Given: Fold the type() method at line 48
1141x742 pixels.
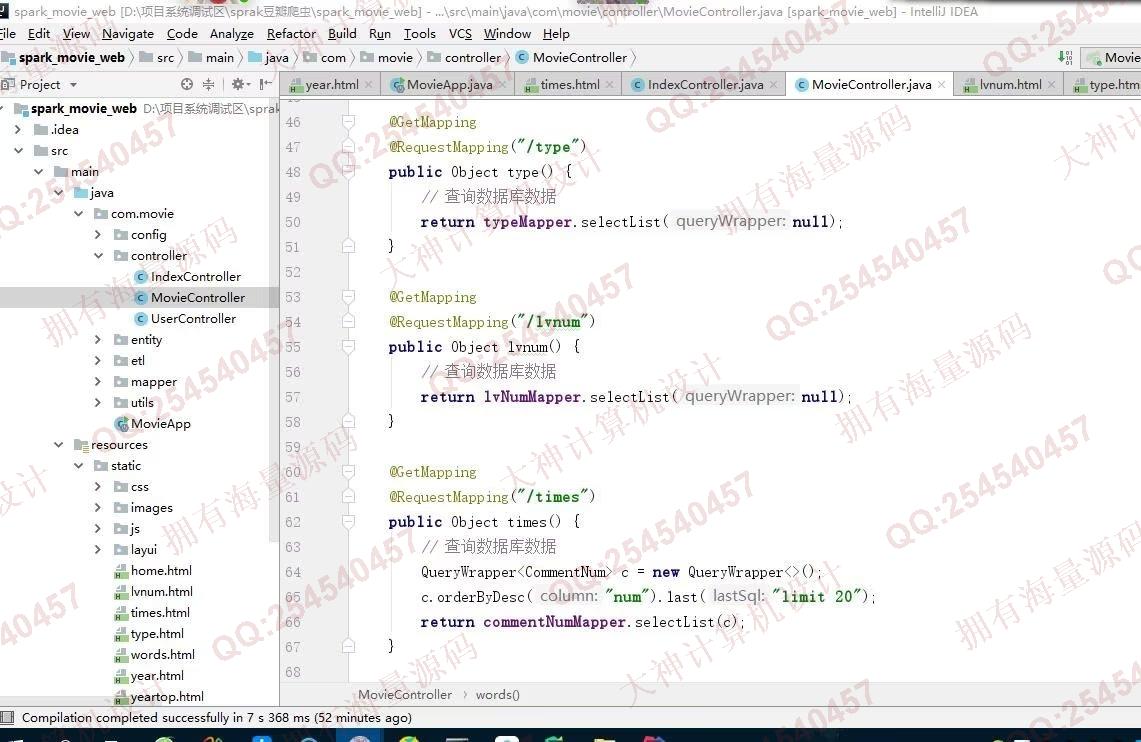Looking at the screenshot, I should click(349, 172).
